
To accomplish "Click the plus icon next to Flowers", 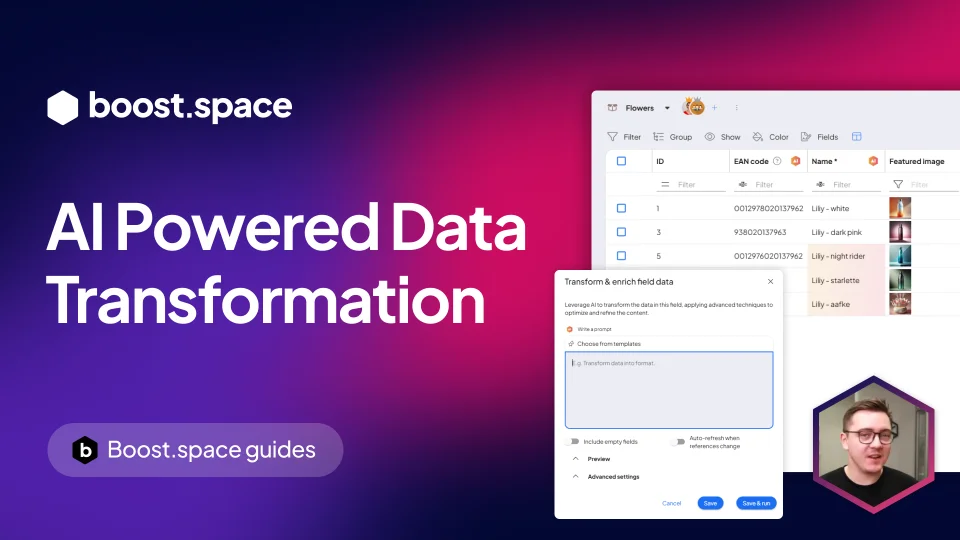I will coord(714,108).
